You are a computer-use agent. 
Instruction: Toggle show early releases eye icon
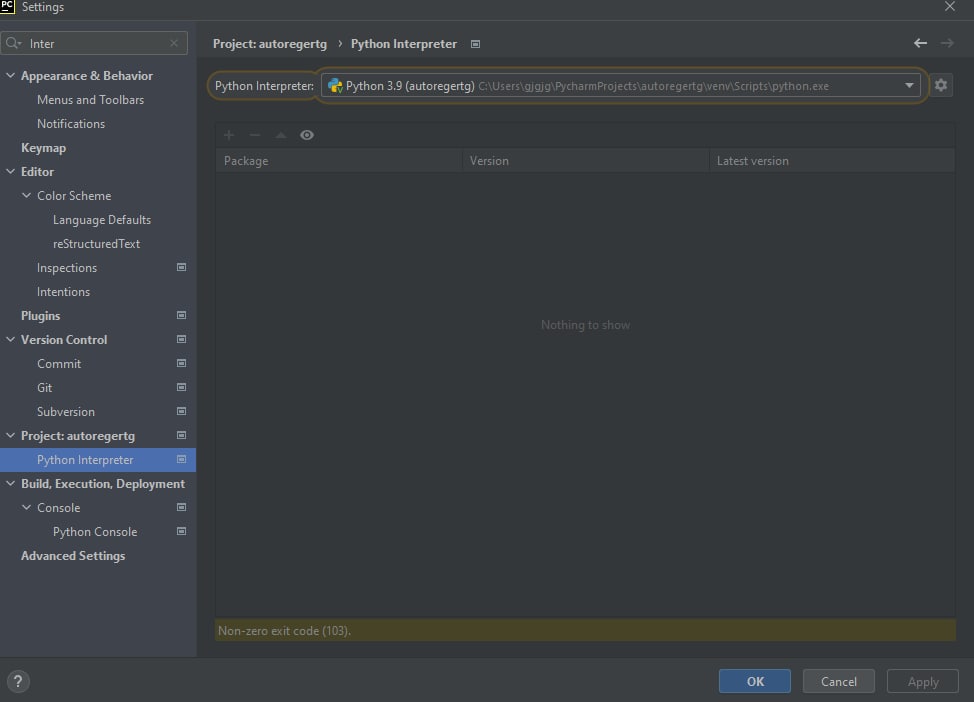click(307, 135)
